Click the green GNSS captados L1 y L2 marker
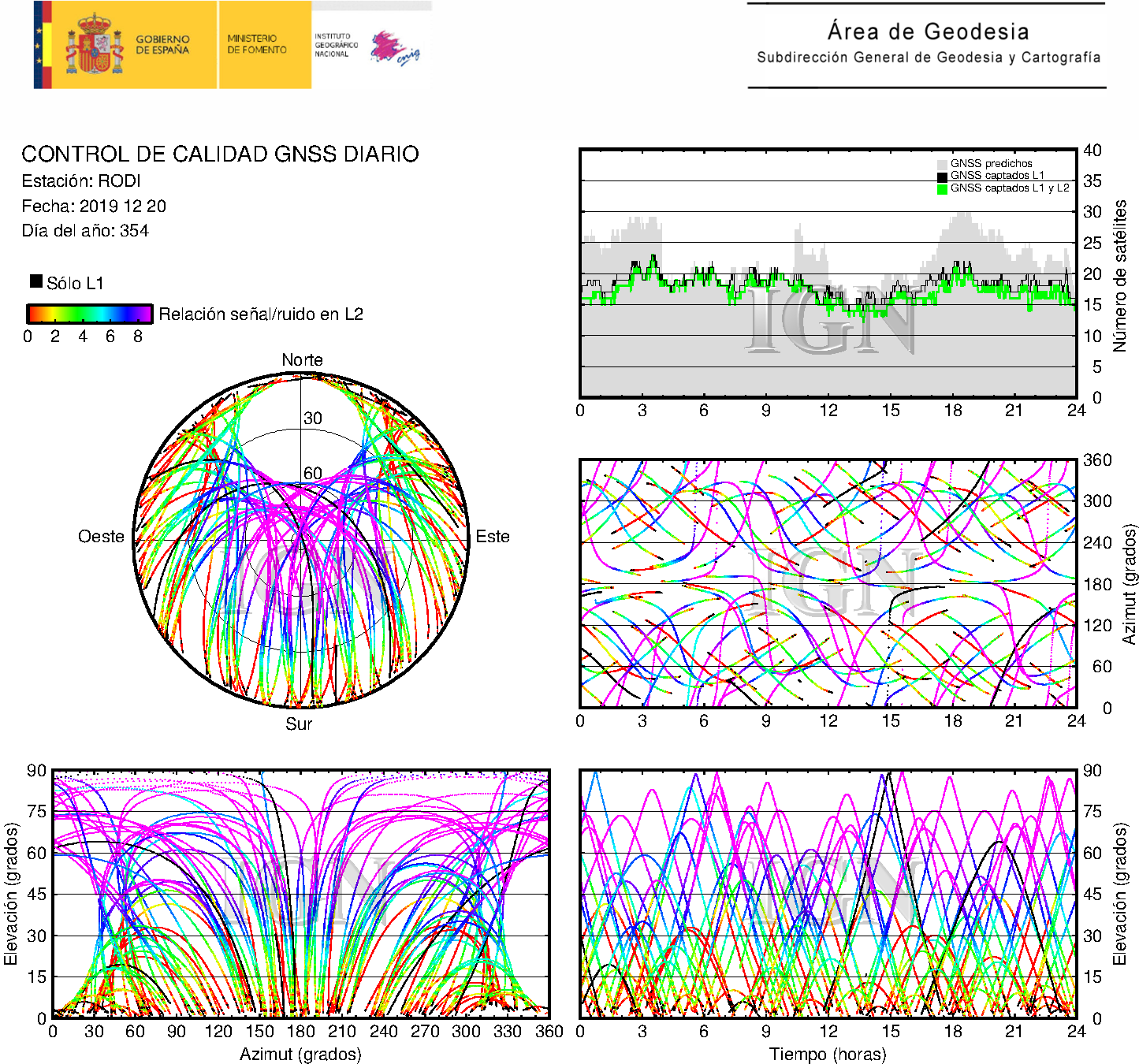Image resolution: width=1139 pixels, height=1064 pixels. pos(942,189)
